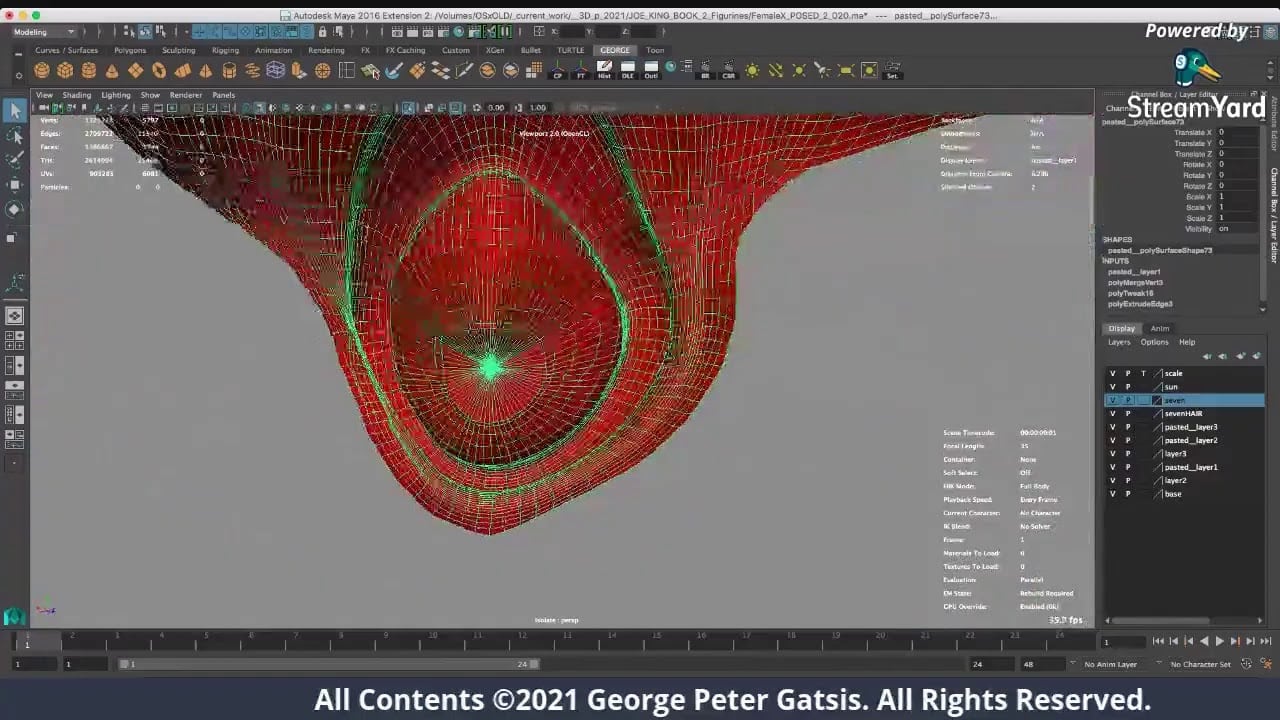Switch to the Anim layer tab

tap(1159, 328)
